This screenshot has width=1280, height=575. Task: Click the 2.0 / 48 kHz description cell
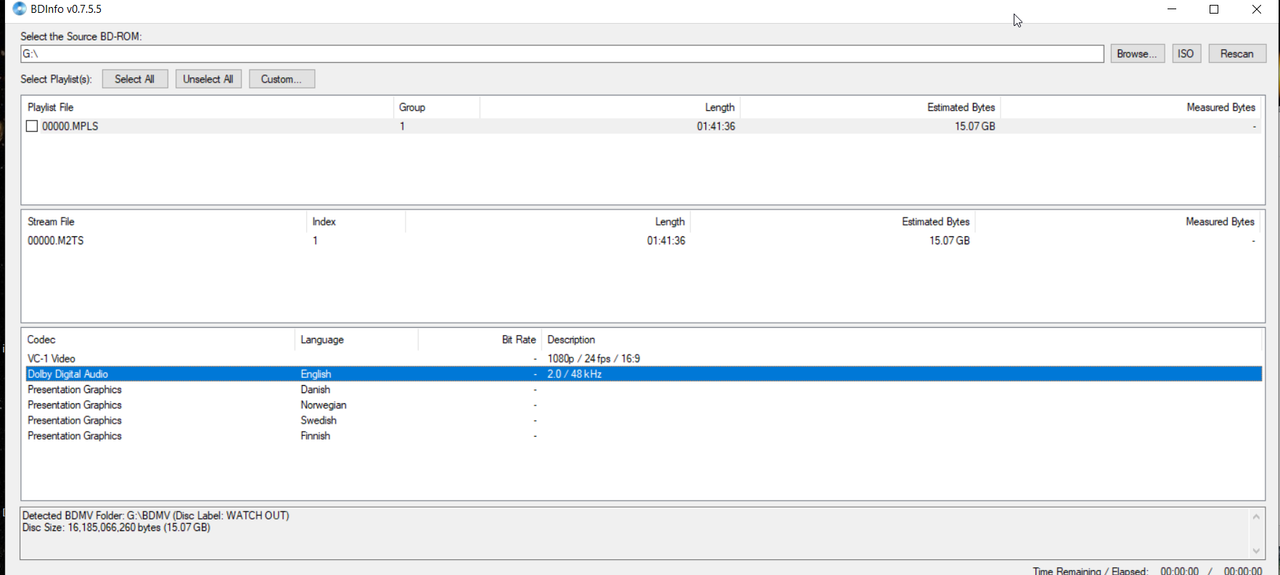click(x=574, y=374)
